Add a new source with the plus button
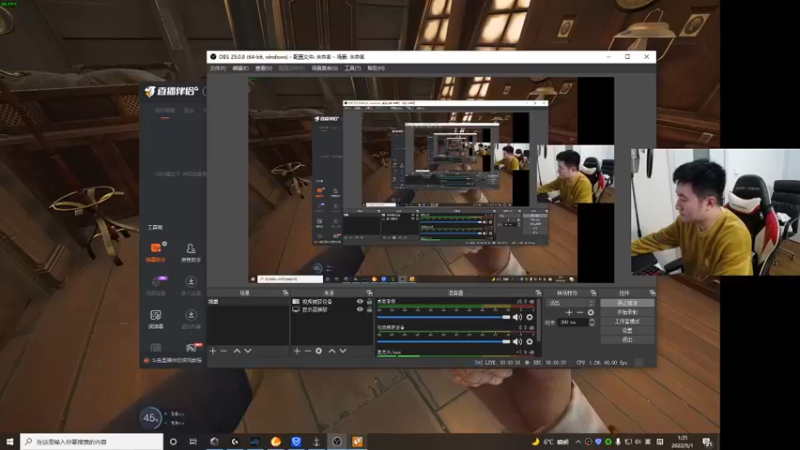Screen dimensions: 800x450 [x=297, y=351]
